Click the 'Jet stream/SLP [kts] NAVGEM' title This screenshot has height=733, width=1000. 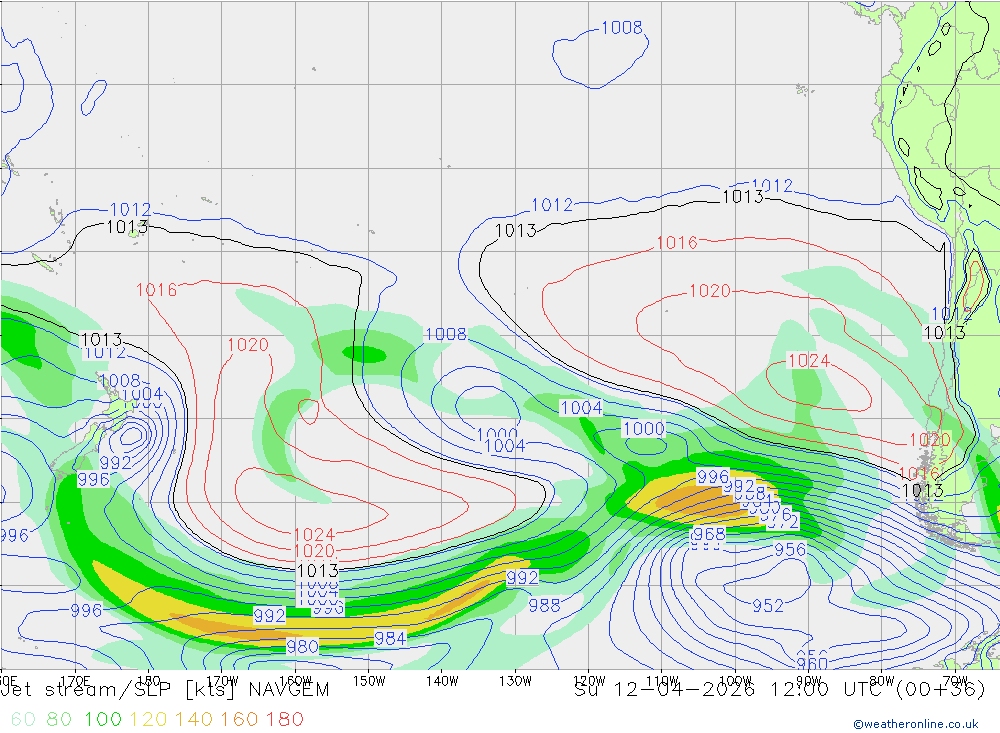click(165, 690)
